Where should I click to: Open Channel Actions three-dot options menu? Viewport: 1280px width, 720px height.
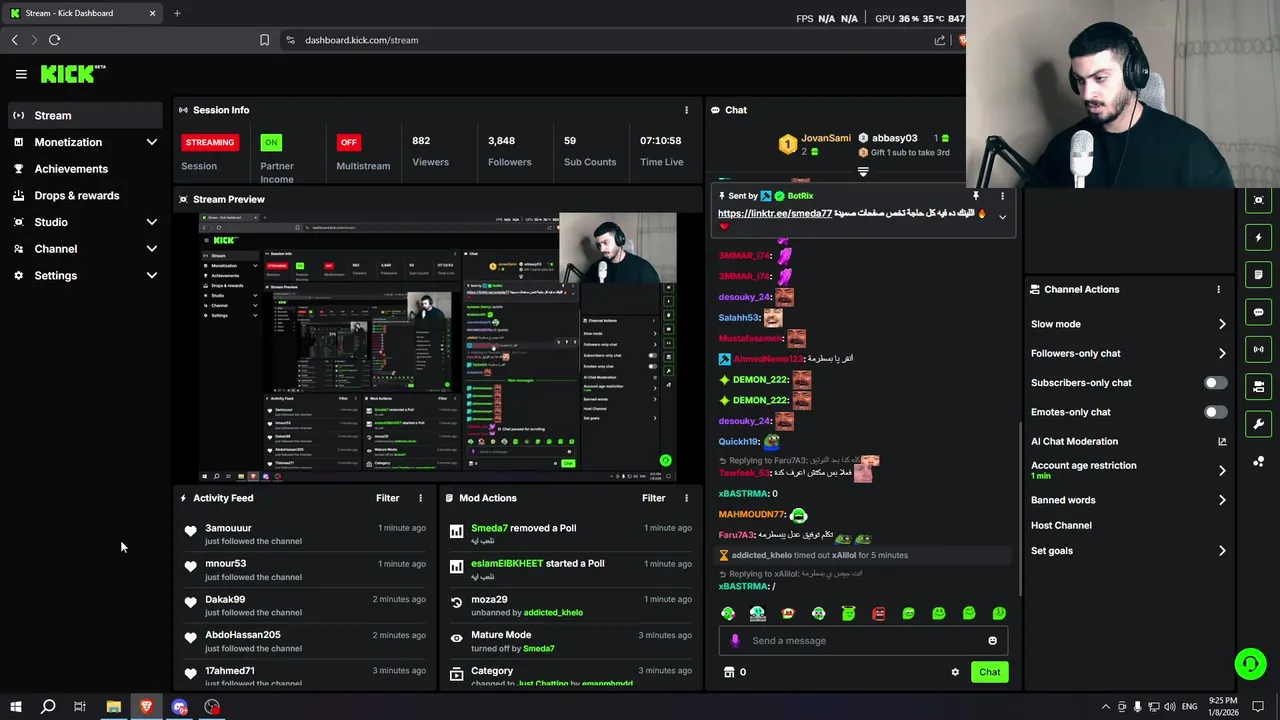(1218, 289)
